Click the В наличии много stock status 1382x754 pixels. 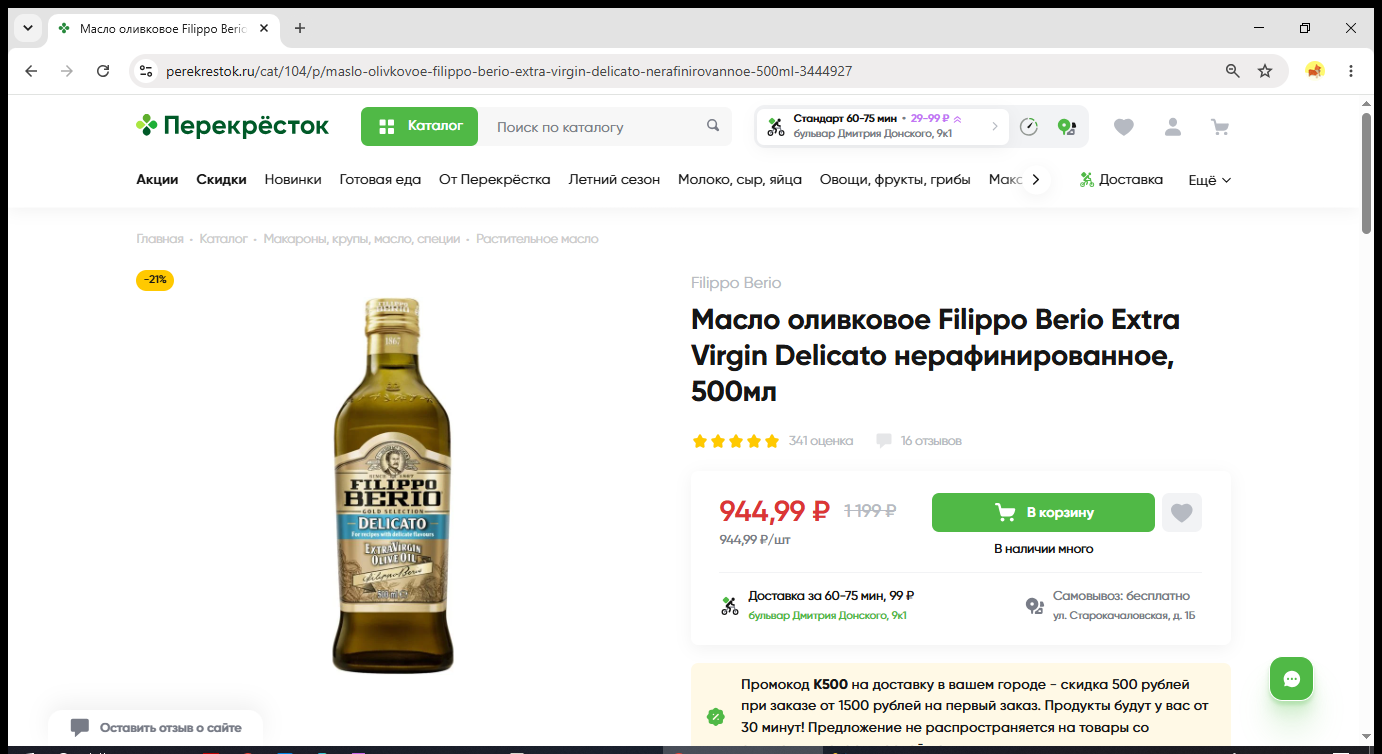[1043, 549]
